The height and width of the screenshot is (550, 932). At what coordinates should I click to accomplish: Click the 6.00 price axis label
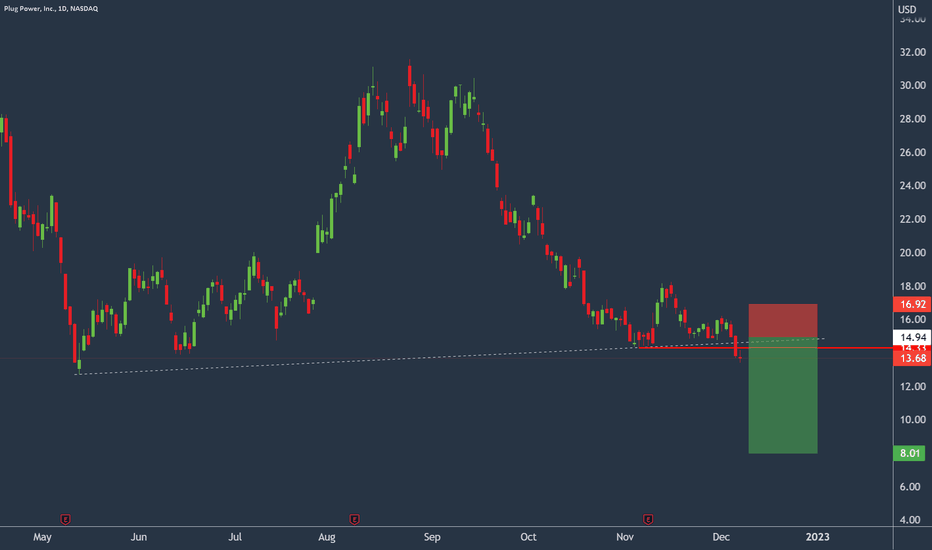910,487
